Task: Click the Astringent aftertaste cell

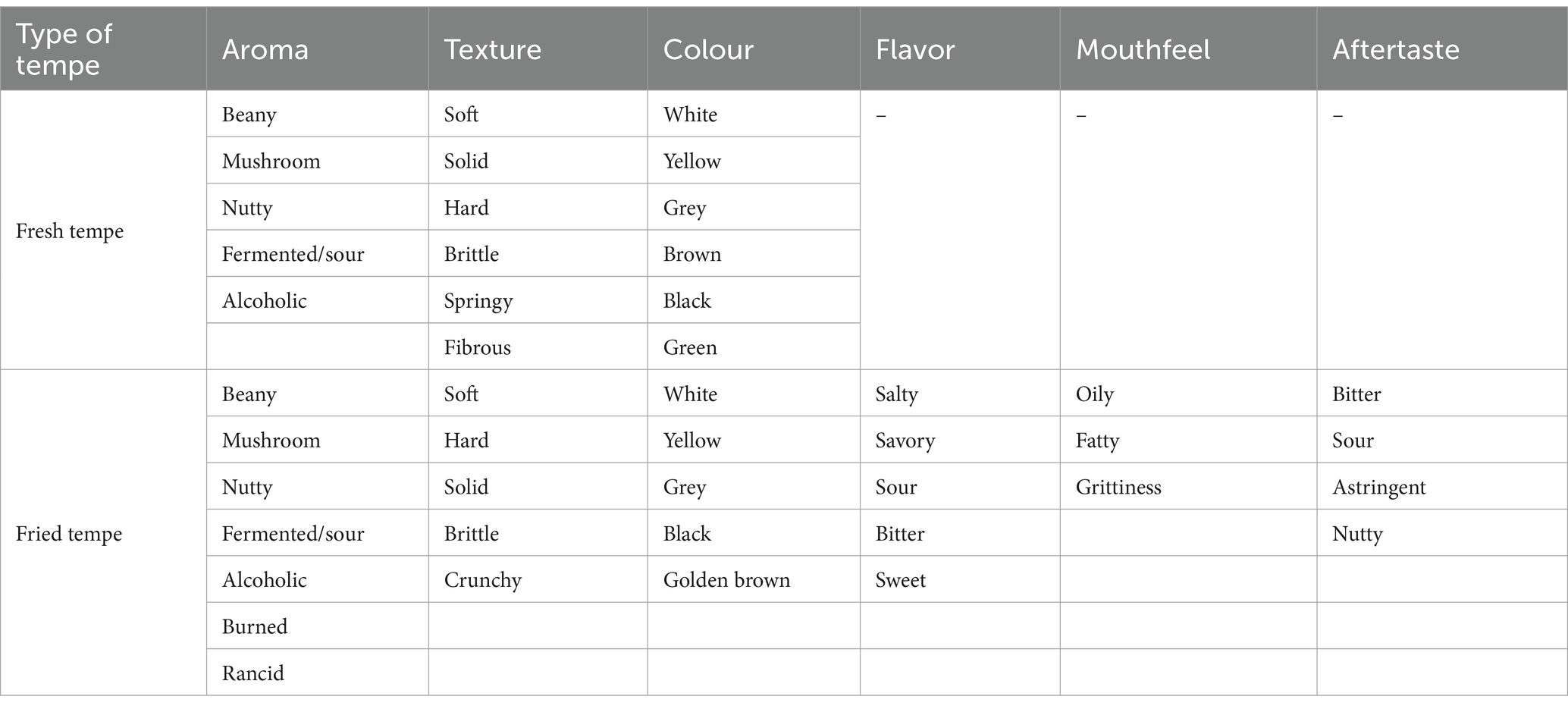Action: tap(1442, 487)
